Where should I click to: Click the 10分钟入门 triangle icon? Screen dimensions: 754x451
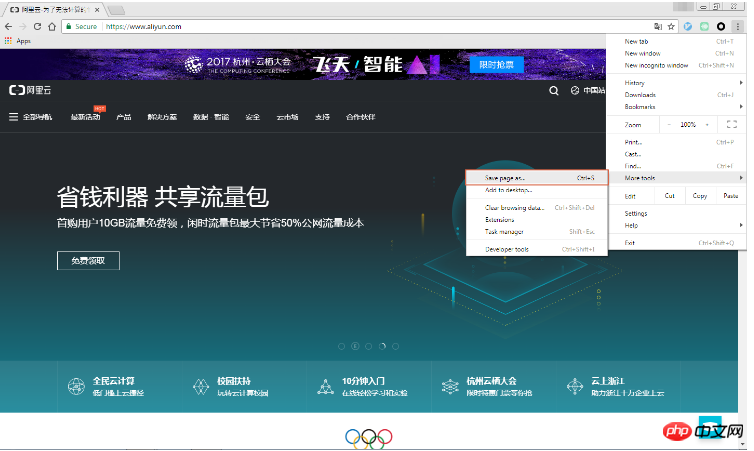pos(326,386)
